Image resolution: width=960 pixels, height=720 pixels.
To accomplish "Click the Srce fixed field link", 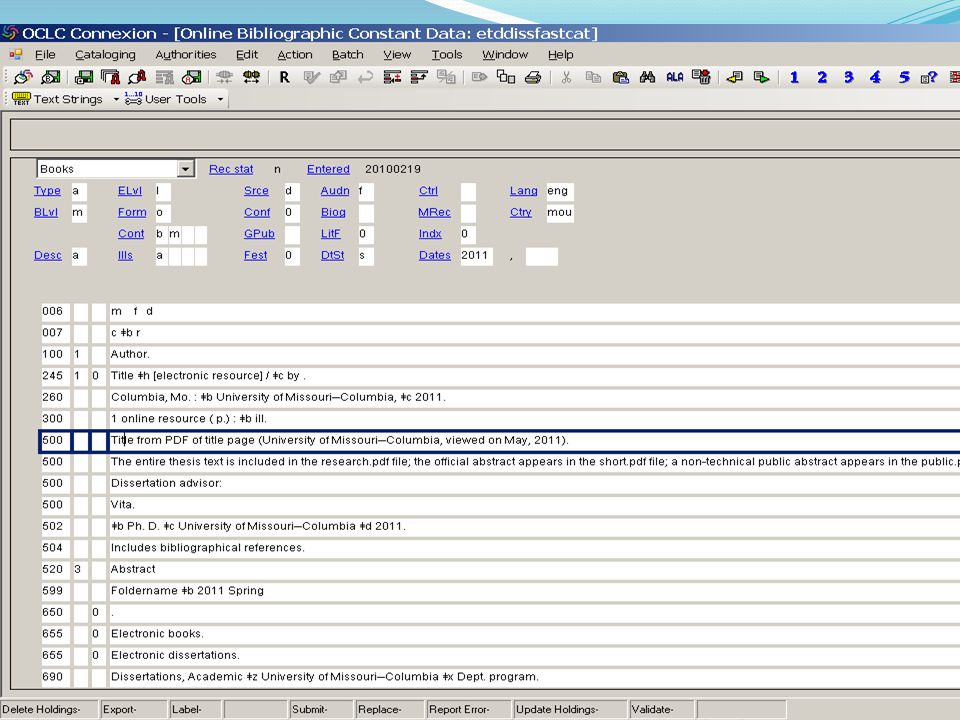I will [256, 190].
